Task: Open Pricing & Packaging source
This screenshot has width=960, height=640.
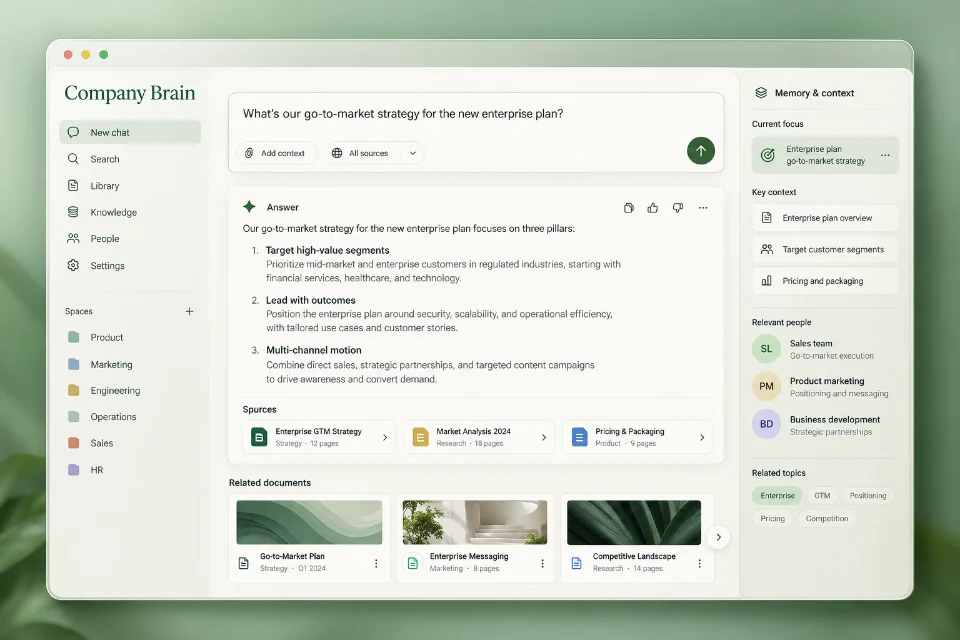Action: pos(637,437)
